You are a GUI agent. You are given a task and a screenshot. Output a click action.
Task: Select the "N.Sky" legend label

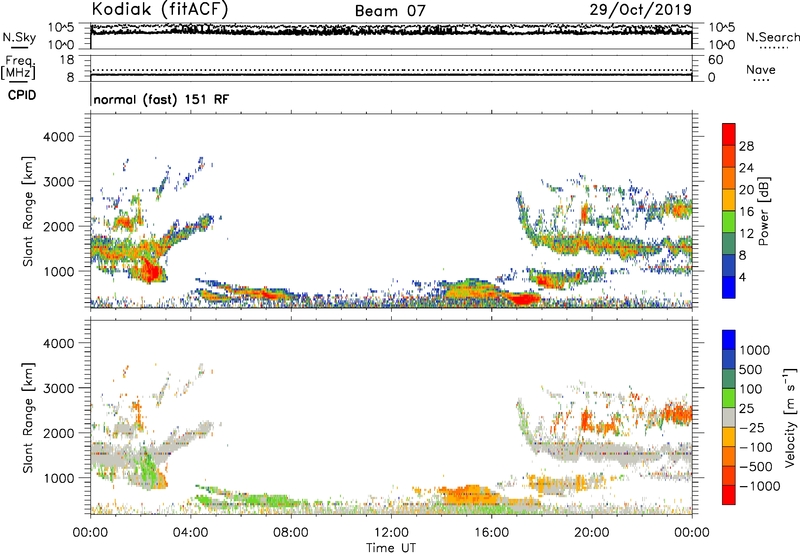(19, 37)
